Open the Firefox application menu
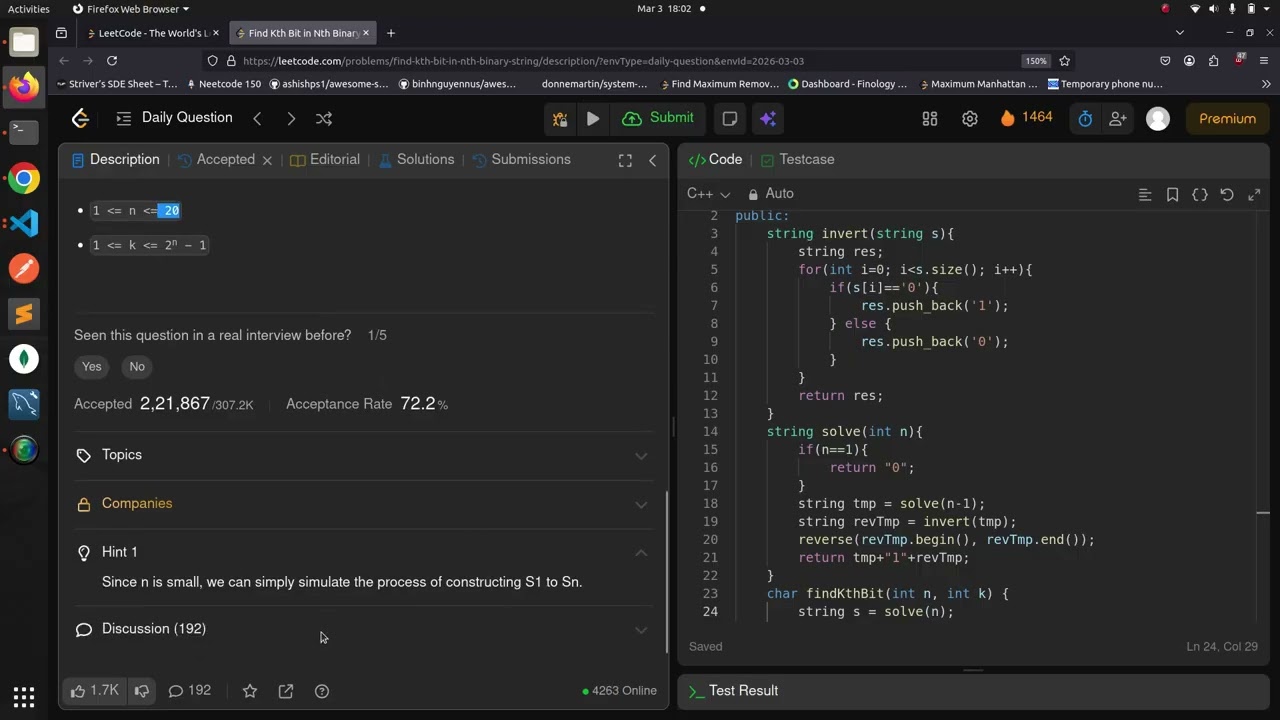The image size is (1280, 720). pyautogui.click(x=1266, y=61)
